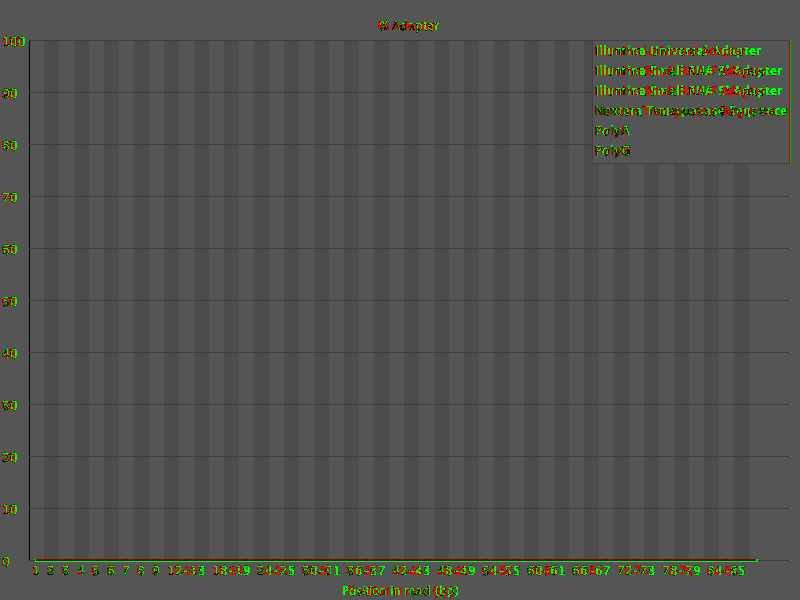The height and width of the screenshot is (600, 800).
Task: Click the '72-73' x-axis position label
Action: click(636, 570)
